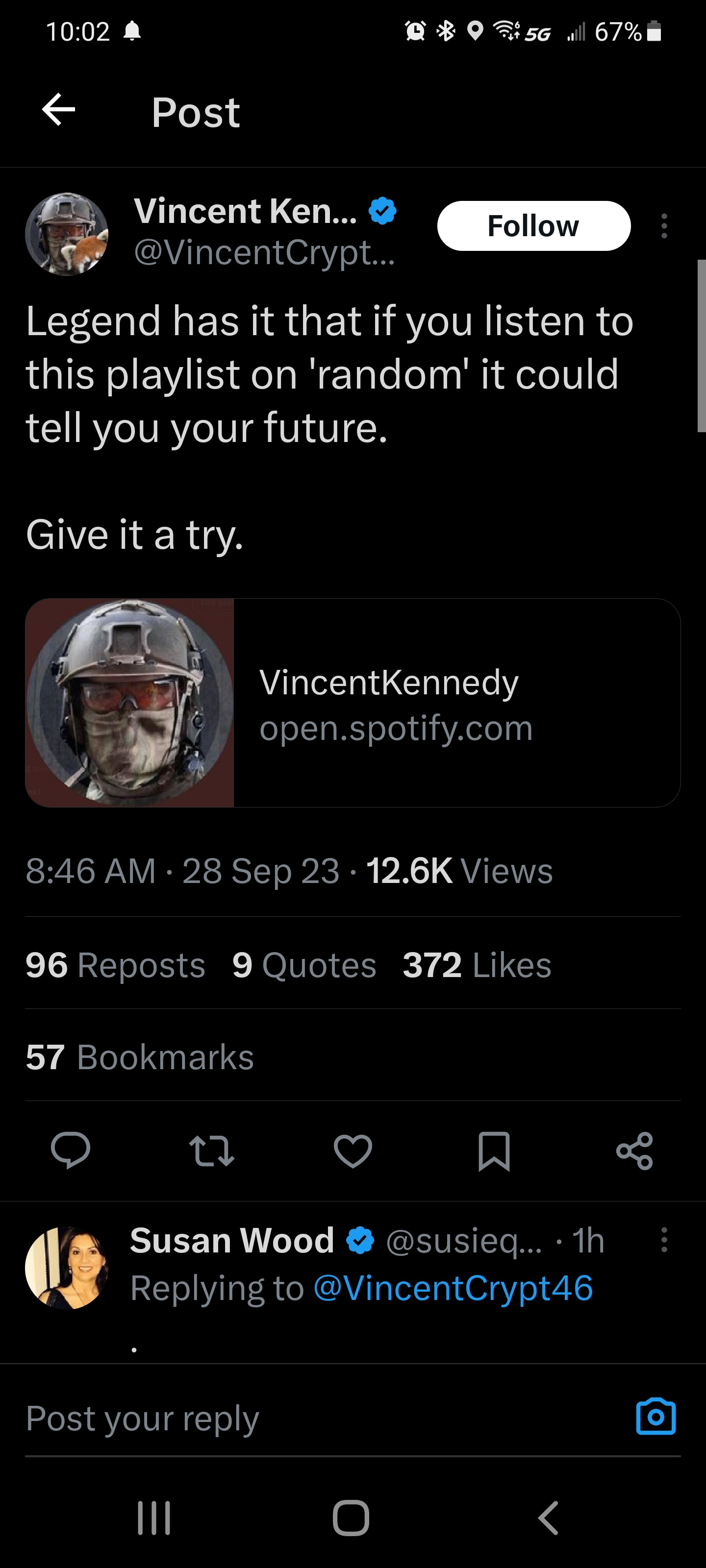Bookmark this post using bookmark icon
The width and height of the screenshot is (706, 1568).
coord(493,1151)
